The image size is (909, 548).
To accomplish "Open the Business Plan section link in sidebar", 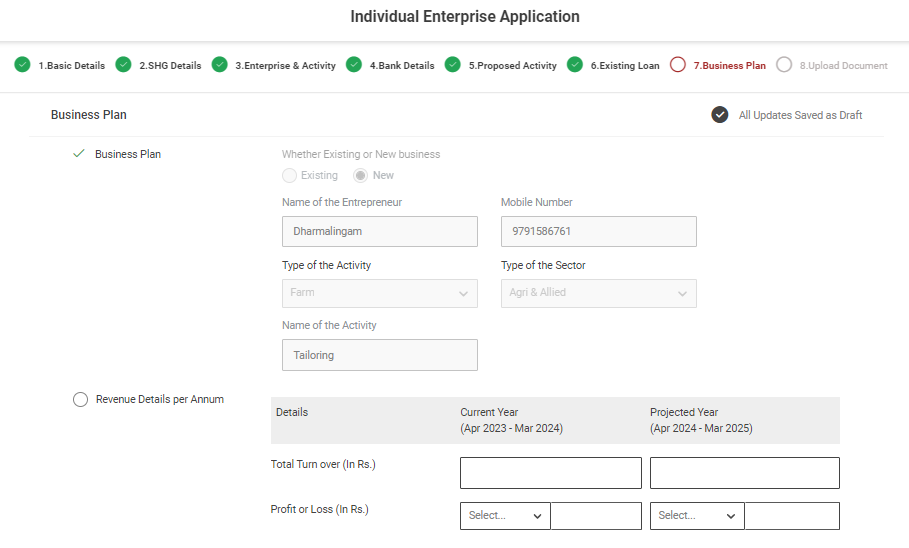I will pyautogui.click(x=127, y=155).
